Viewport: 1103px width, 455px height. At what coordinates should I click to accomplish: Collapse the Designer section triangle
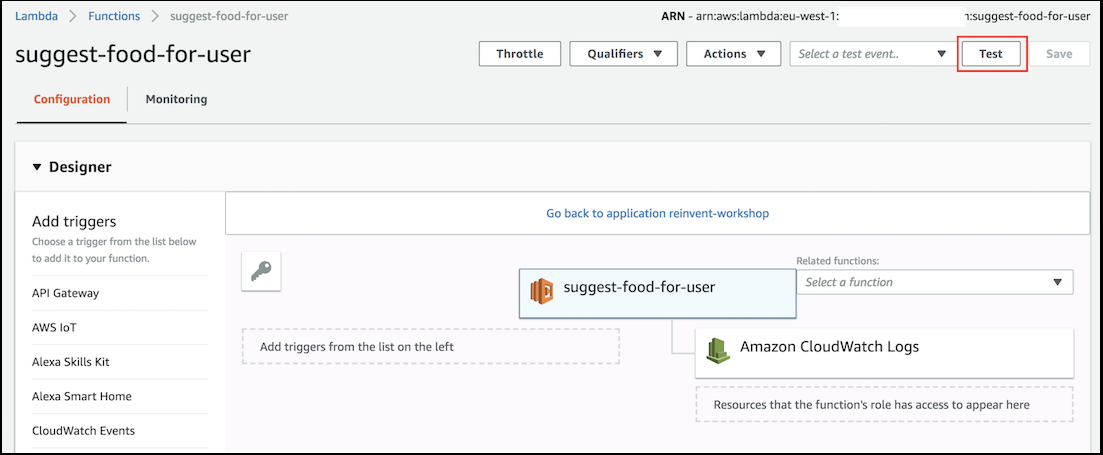[37, 167]
